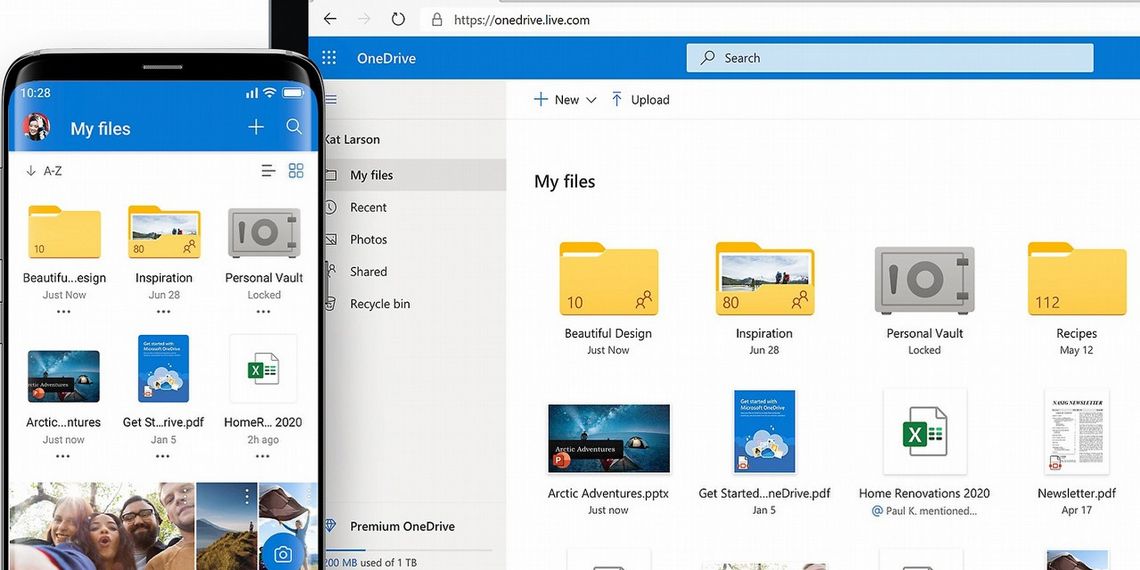Image resolution: width=1140 pixels, height=570 pixels.
Task: Open Get St...rive.pdf on phone
Action: (x=164, y=369)
